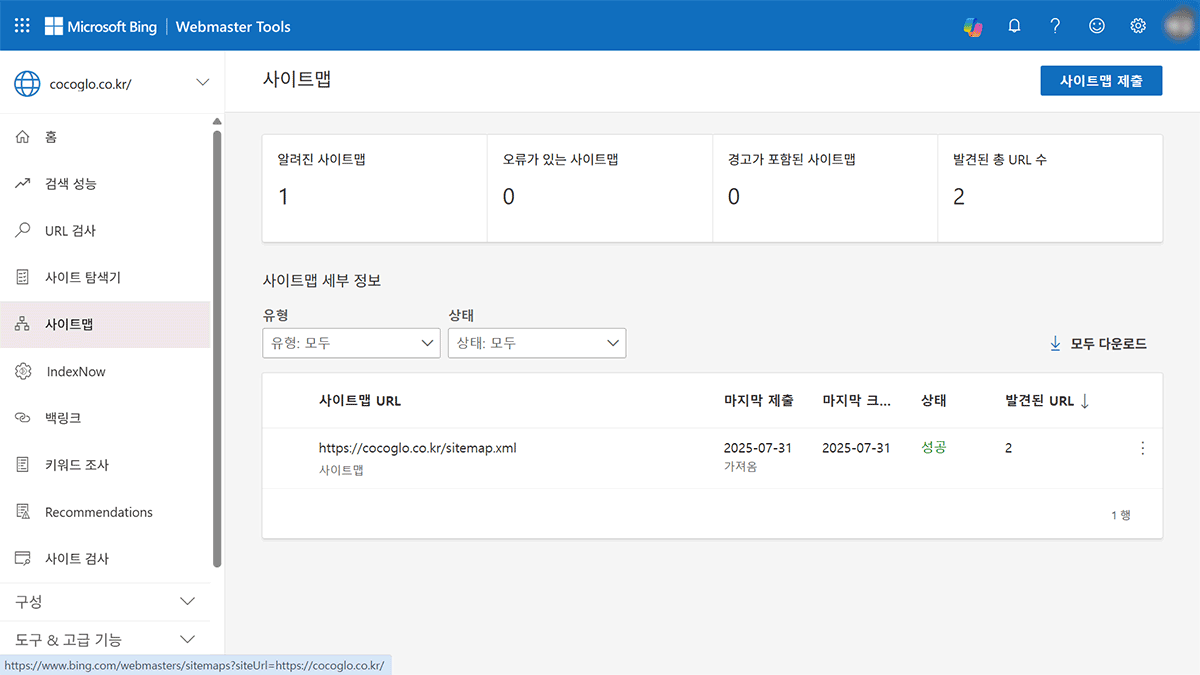Image resolution: width=1200 pixels, height=675 pixels.
Task: Open the feedback smiley icon
Action: pos(1097,27)
